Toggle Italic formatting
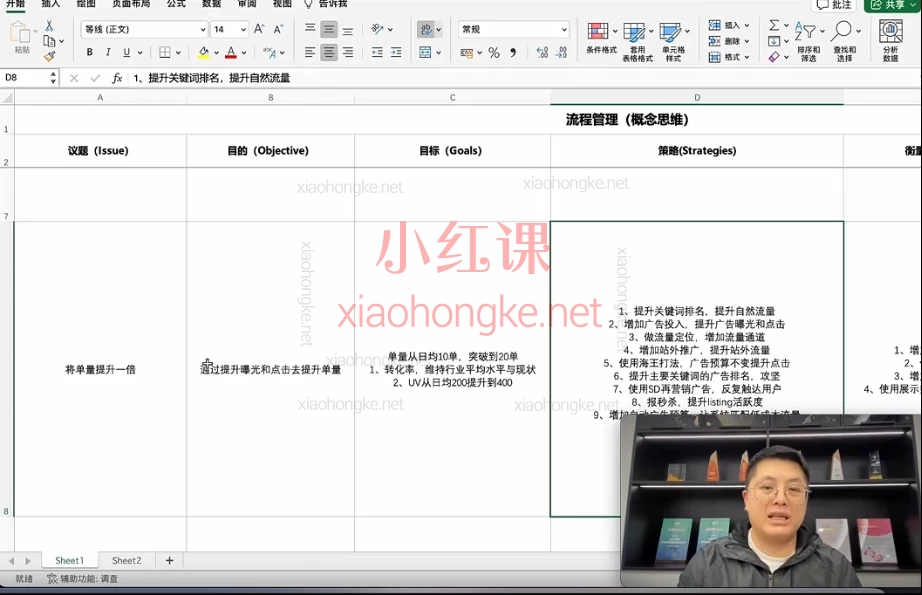Viewport: 922px width, 595px height. coord(108,52)
